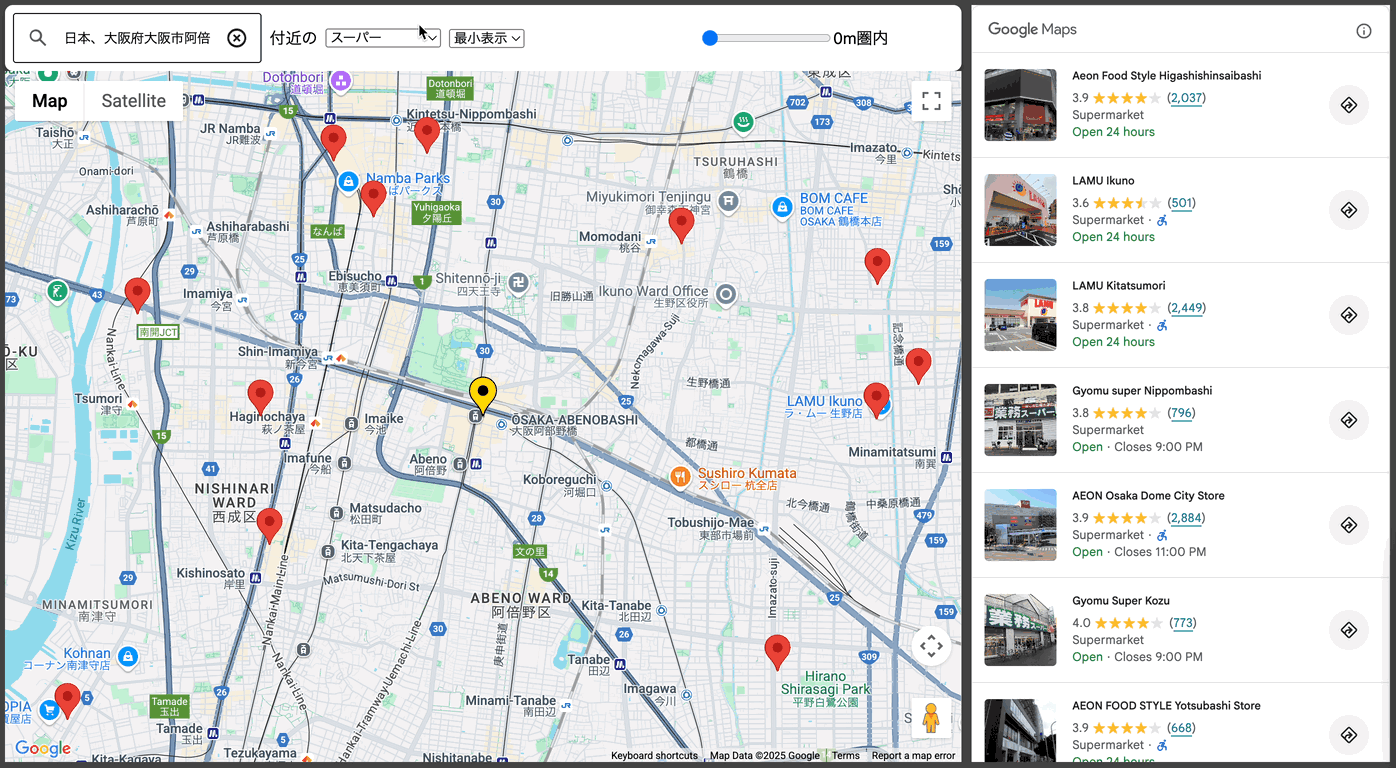1396x768 pixels.
Task: Get directions to LAMU Ikuno
Action: 1348,210
